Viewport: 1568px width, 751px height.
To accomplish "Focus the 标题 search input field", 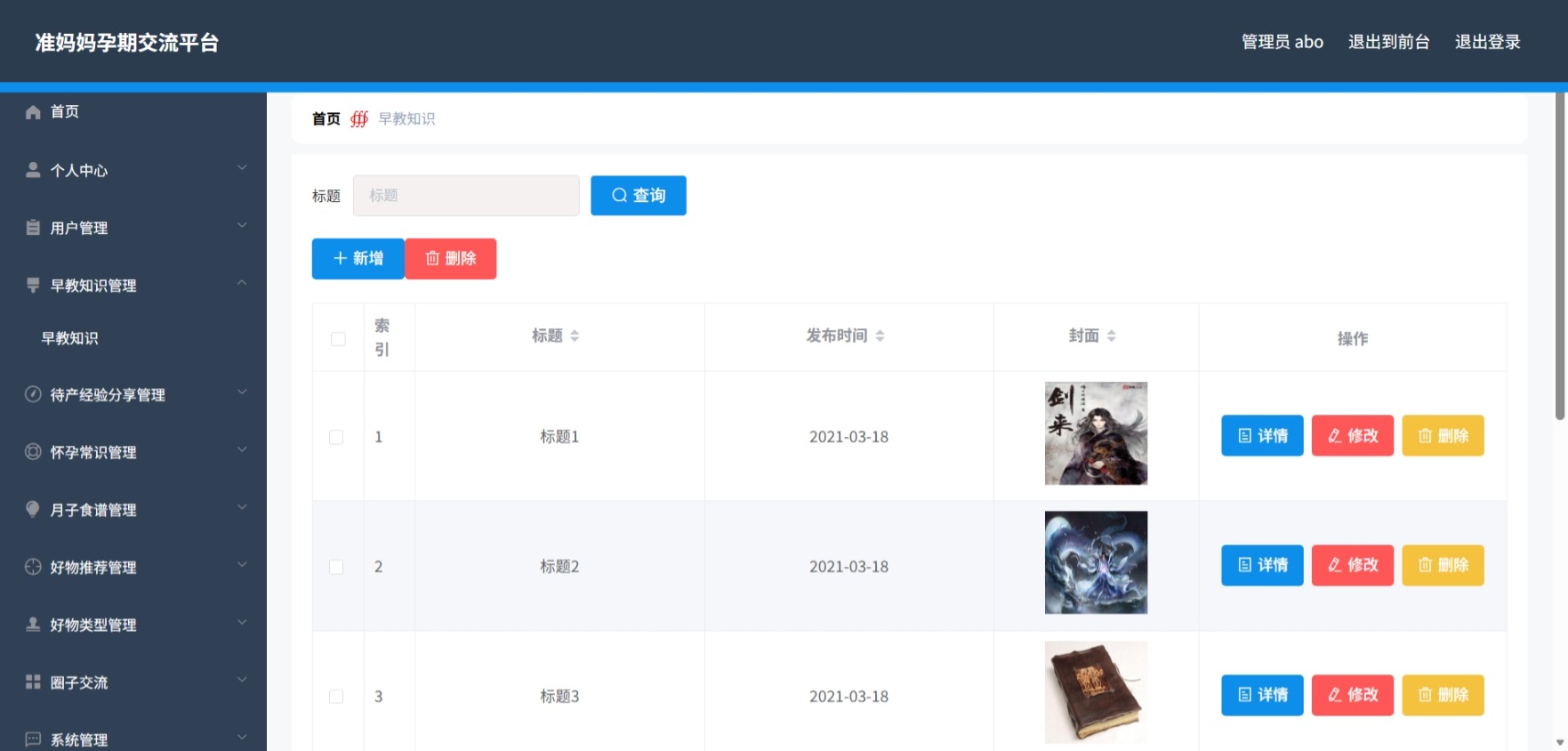I will click(466, 195).
